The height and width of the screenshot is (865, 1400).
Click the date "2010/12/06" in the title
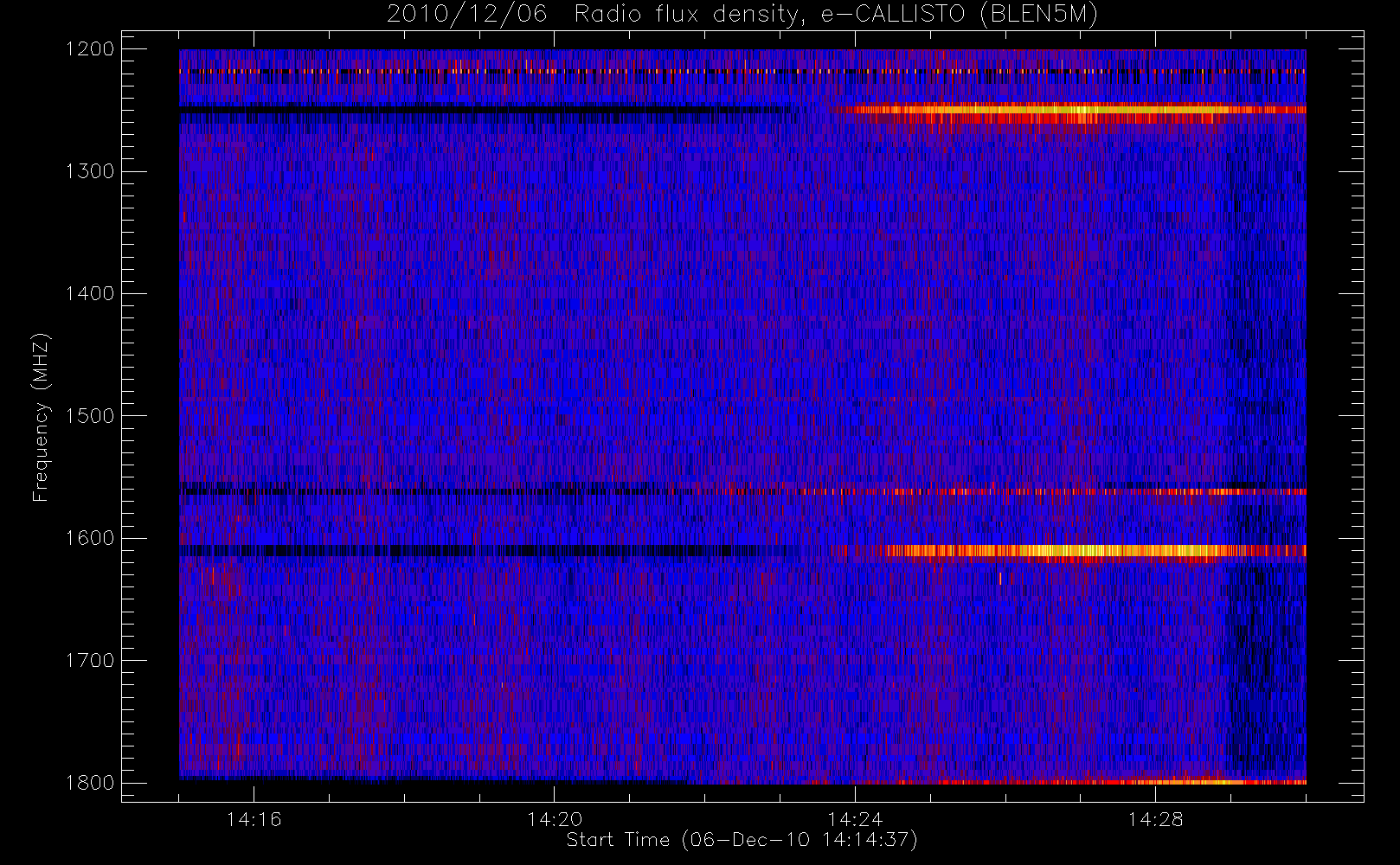tap(466, 15)
